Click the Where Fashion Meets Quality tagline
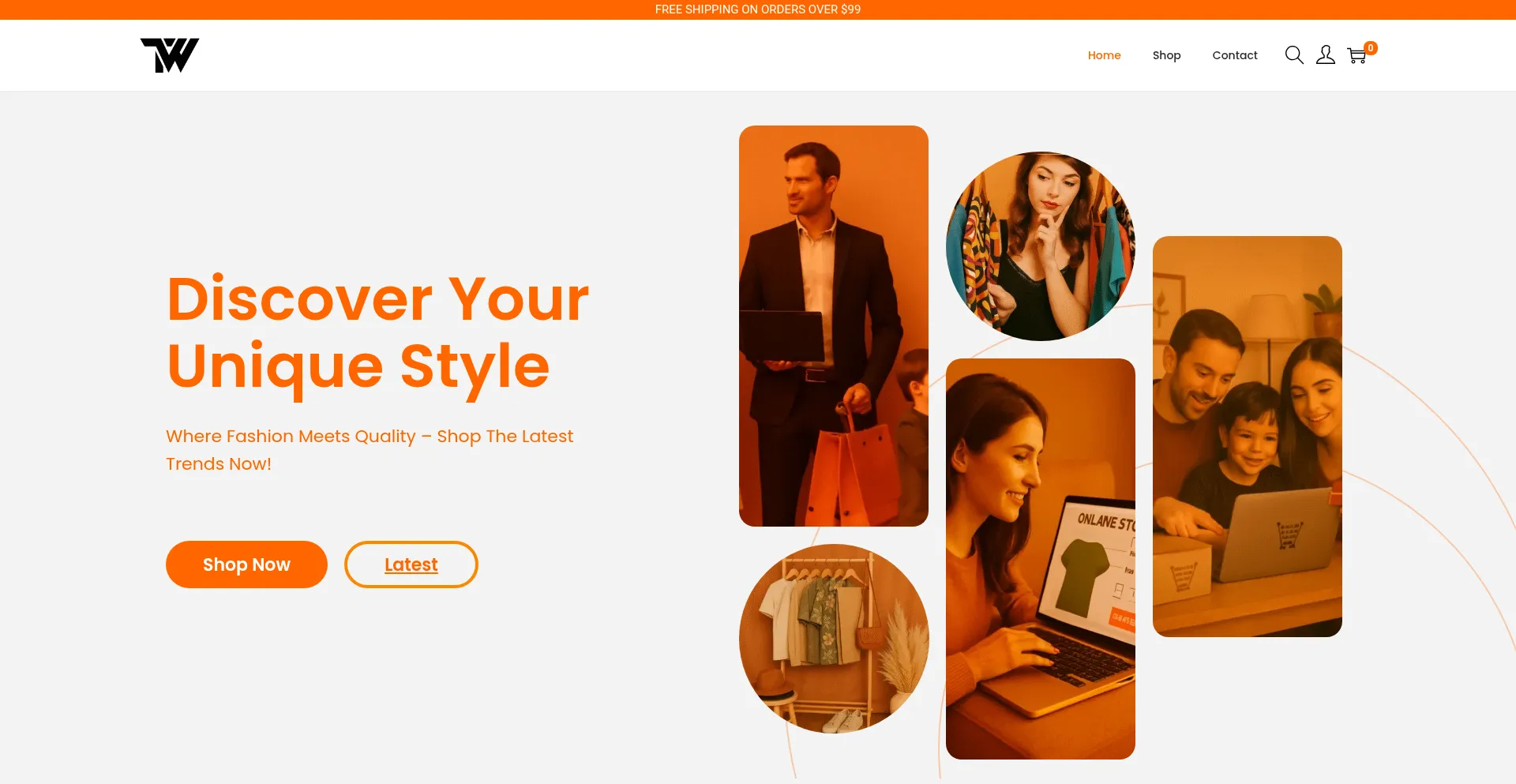 [x=370, y=450]
